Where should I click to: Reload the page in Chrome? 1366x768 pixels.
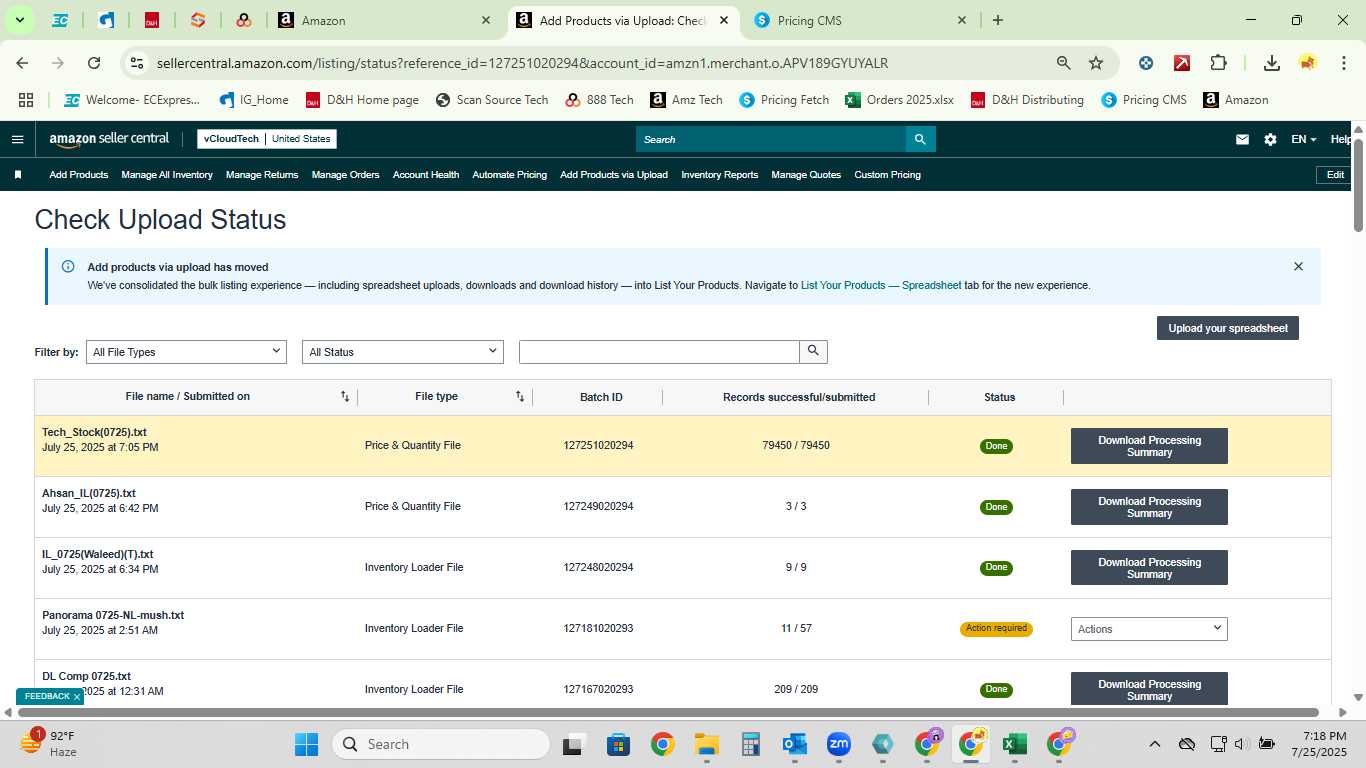pyautogui.click(x=94, y=63)
